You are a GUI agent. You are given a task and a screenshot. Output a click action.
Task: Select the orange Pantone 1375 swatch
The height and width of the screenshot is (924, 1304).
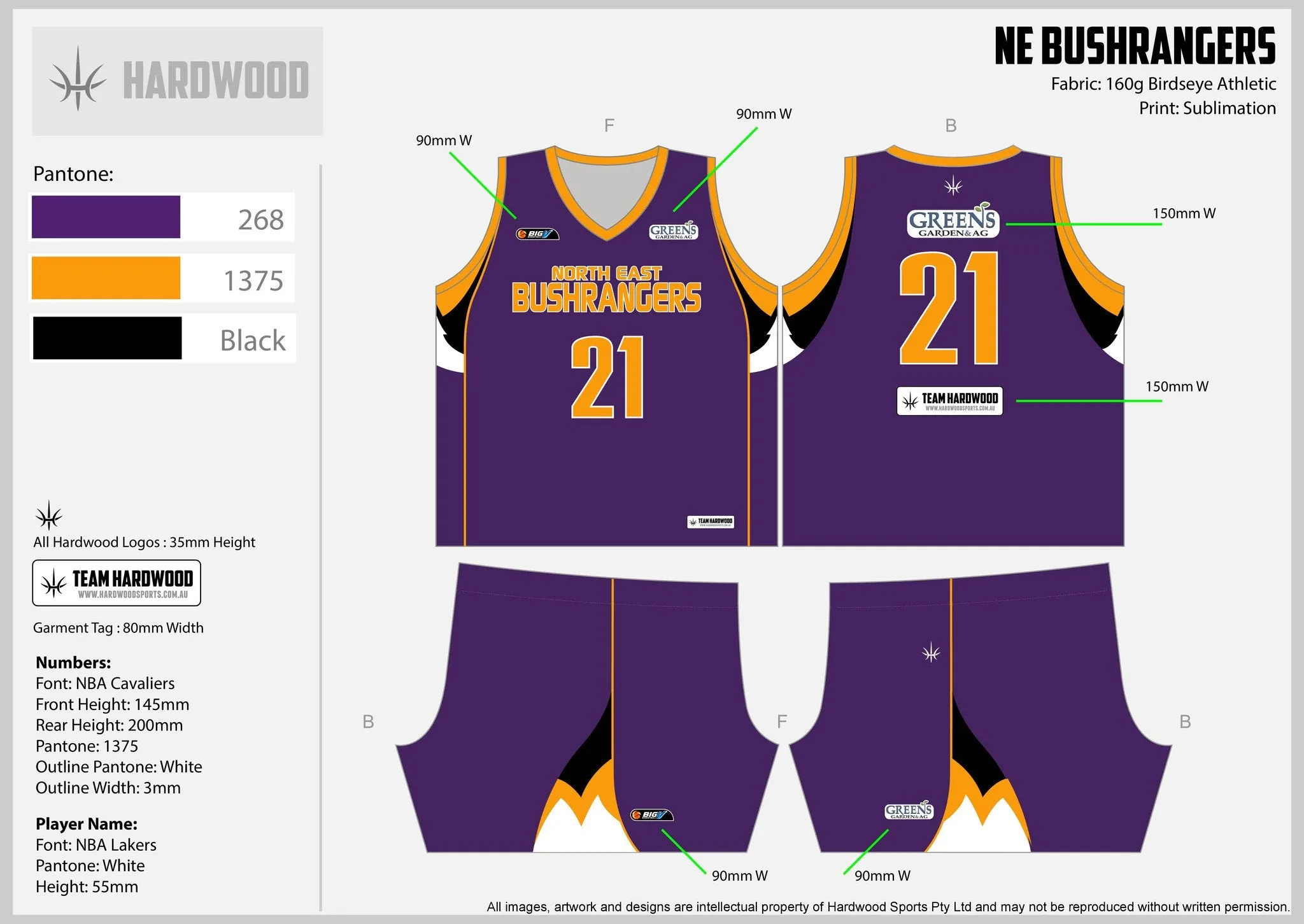click(x=106, y=278)
